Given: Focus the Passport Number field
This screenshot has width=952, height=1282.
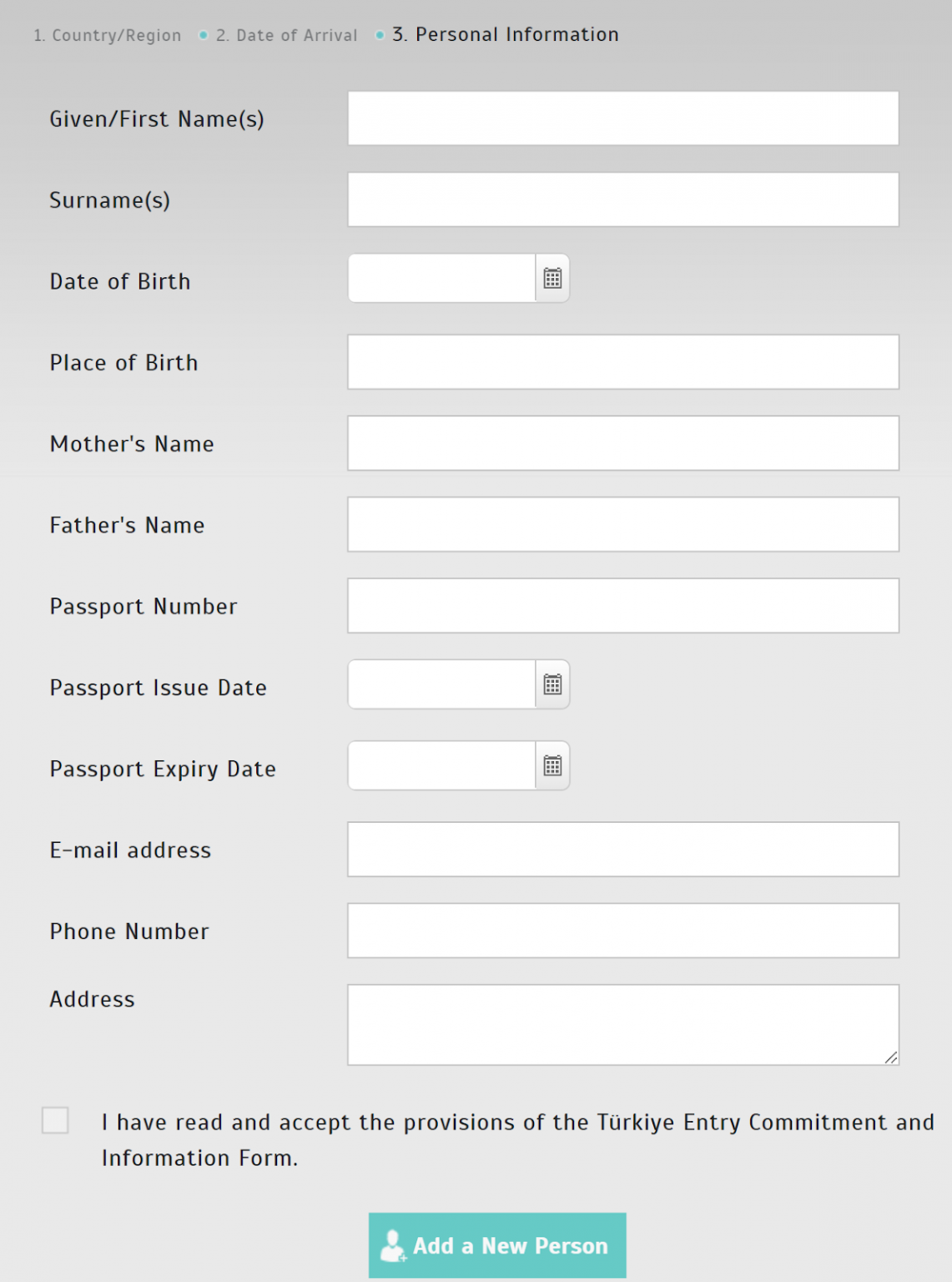Looking at the screenshot, I should pos(622,606).
